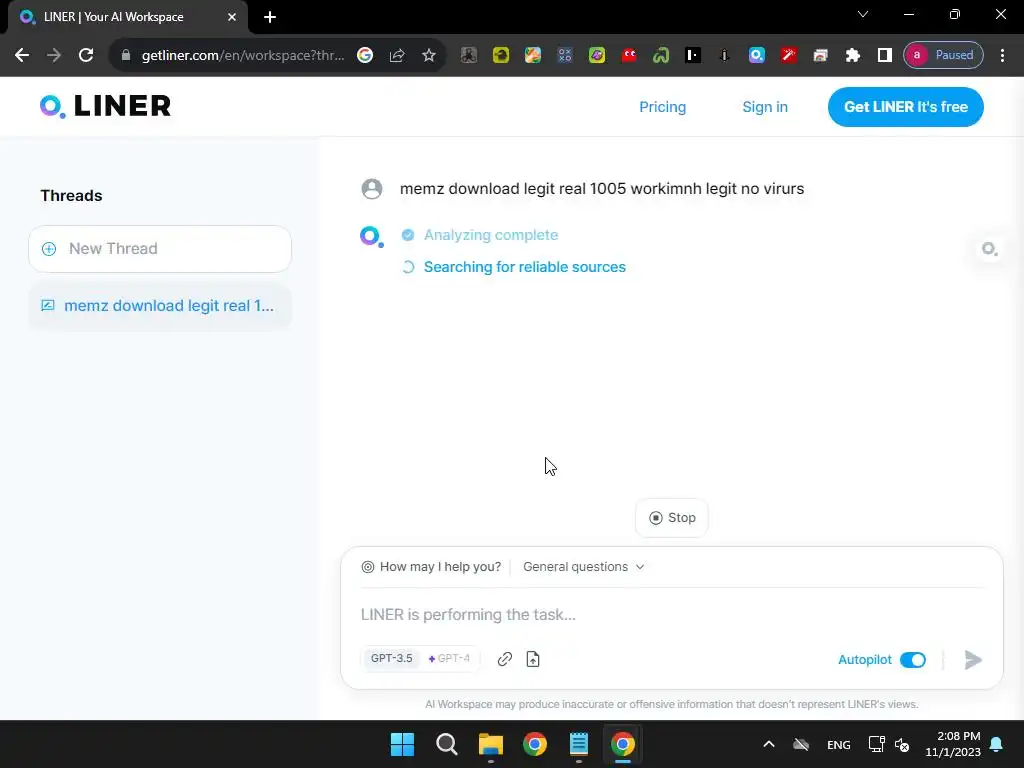Click the 2:08 PM clock
The width and height of the screenshot is (1024, 768).
pos(953,744)
